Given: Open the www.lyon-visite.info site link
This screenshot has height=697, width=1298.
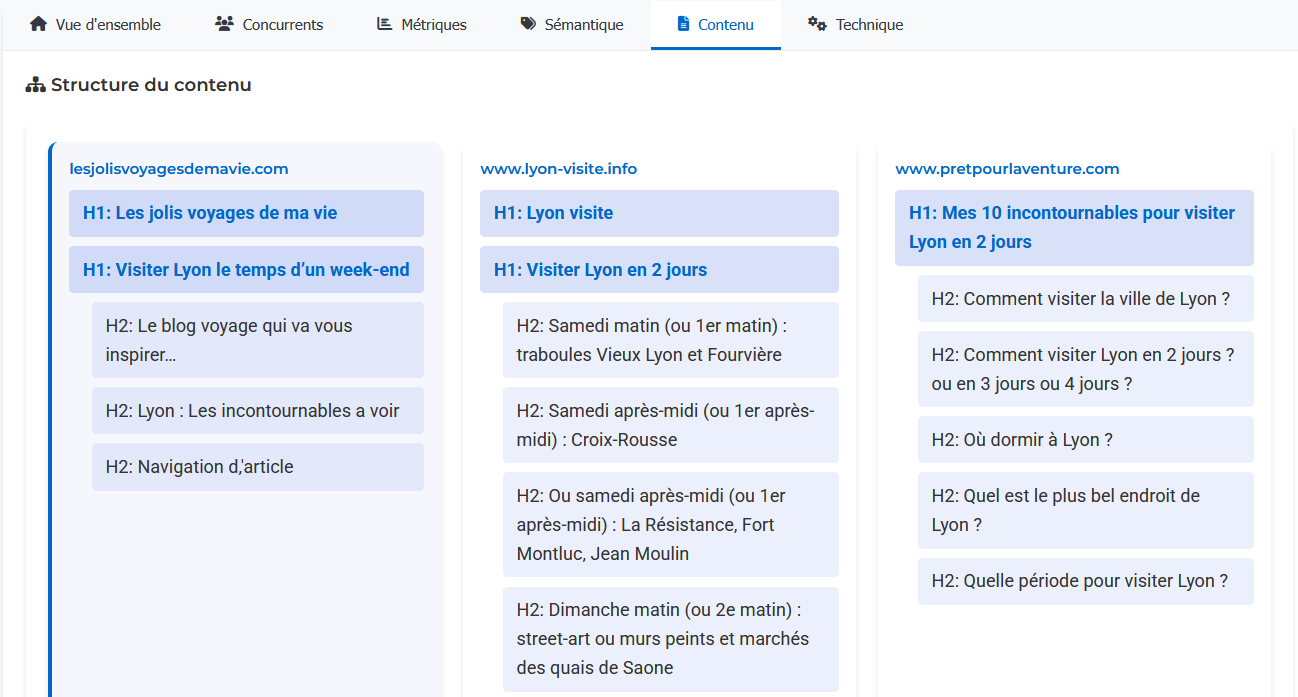Looking at the screenshot, I should [x=558, y=168].
